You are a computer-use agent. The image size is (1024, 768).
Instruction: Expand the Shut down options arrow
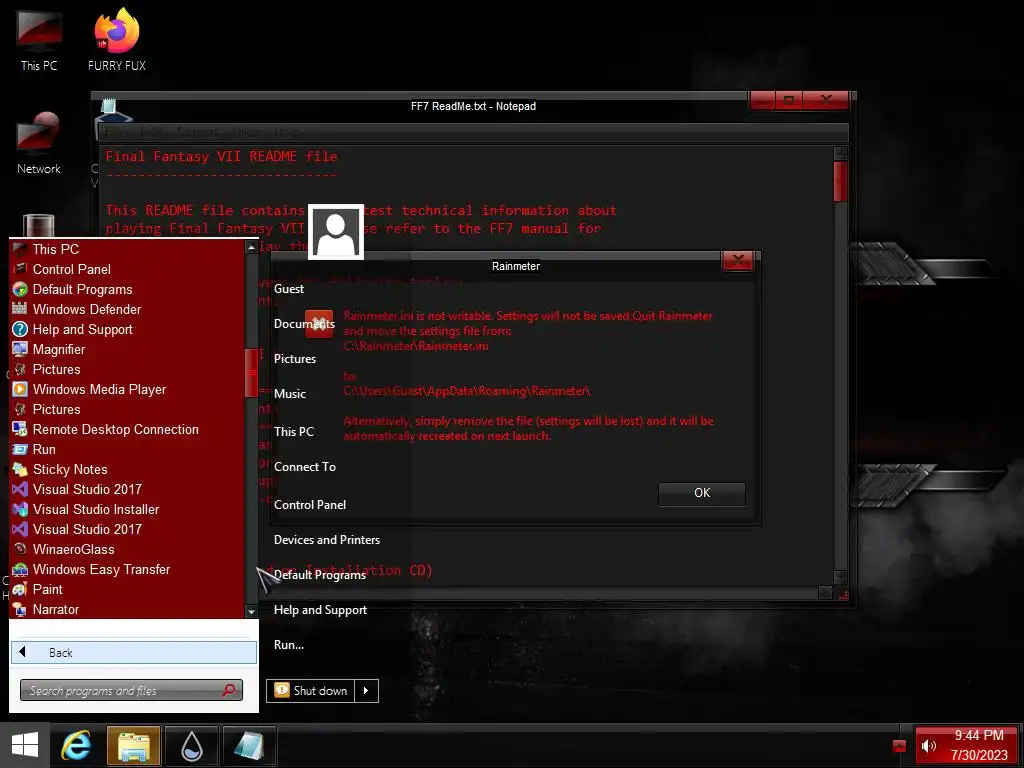(366, 690)
